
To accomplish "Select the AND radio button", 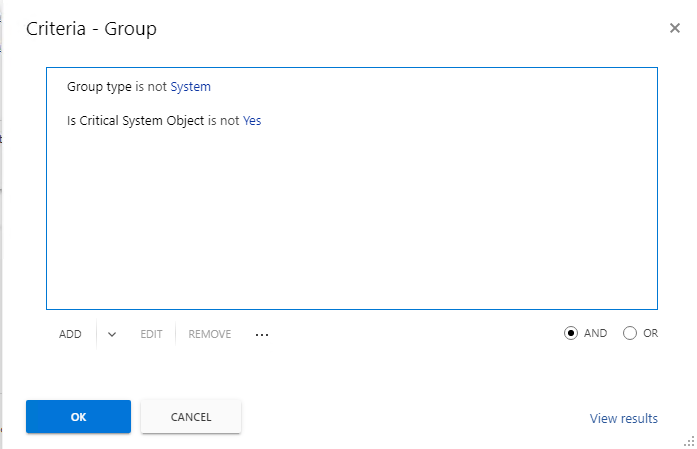I will (x=571, y=333).
